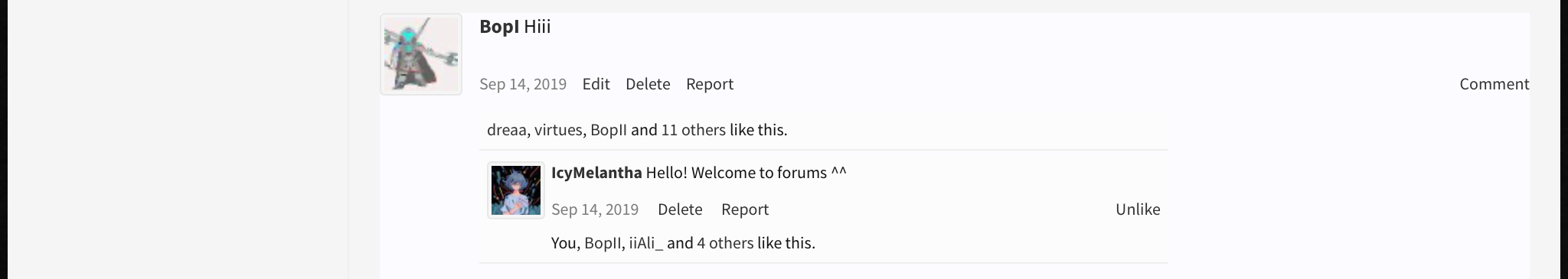
Task: Report IcyMelantha's welcome comment
Action: 745,209
